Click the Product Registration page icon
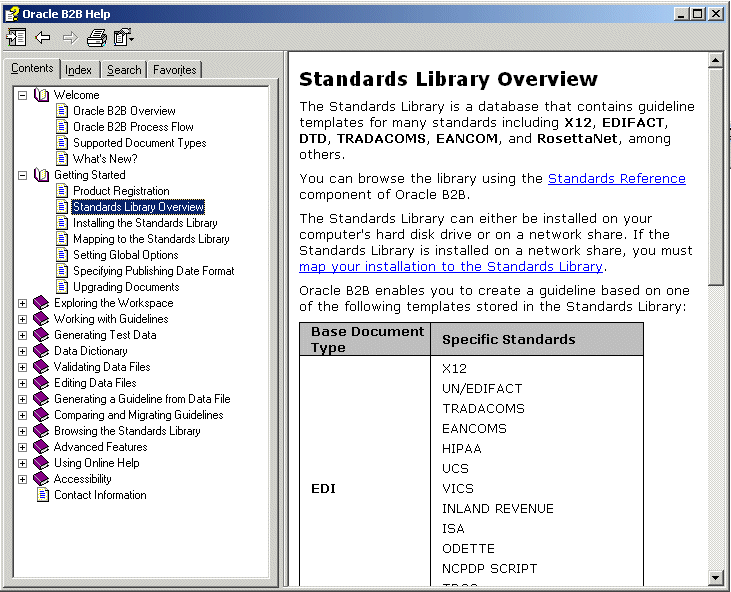Screen dimensions: 731x592 coord(62,191)
